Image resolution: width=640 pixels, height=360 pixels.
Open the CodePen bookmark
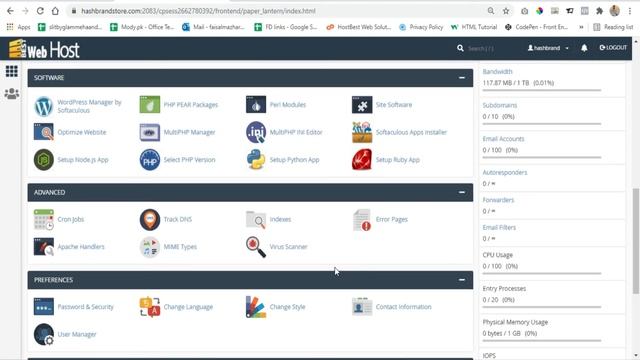536,27
